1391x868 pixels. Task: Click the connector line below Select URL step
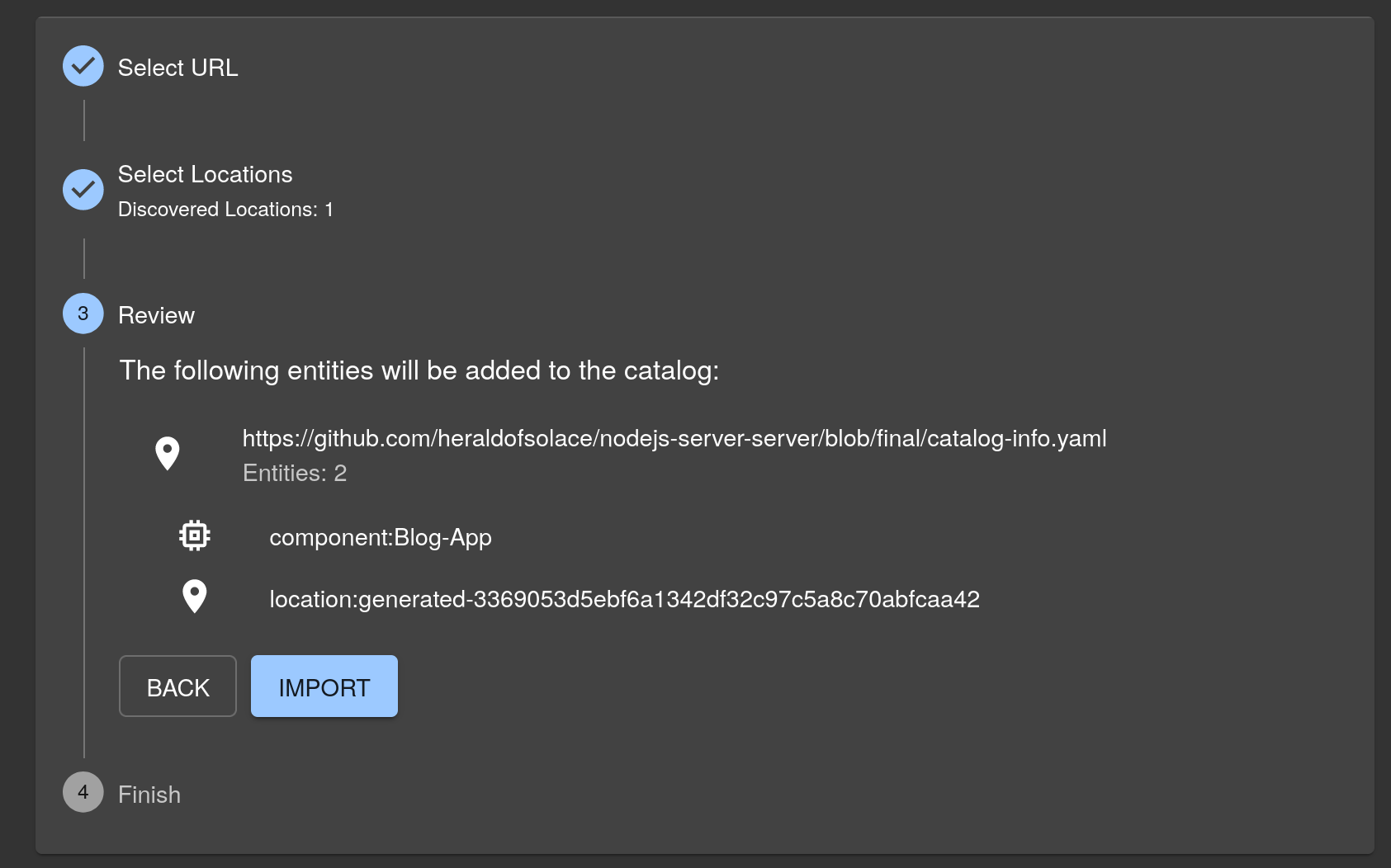84,120
